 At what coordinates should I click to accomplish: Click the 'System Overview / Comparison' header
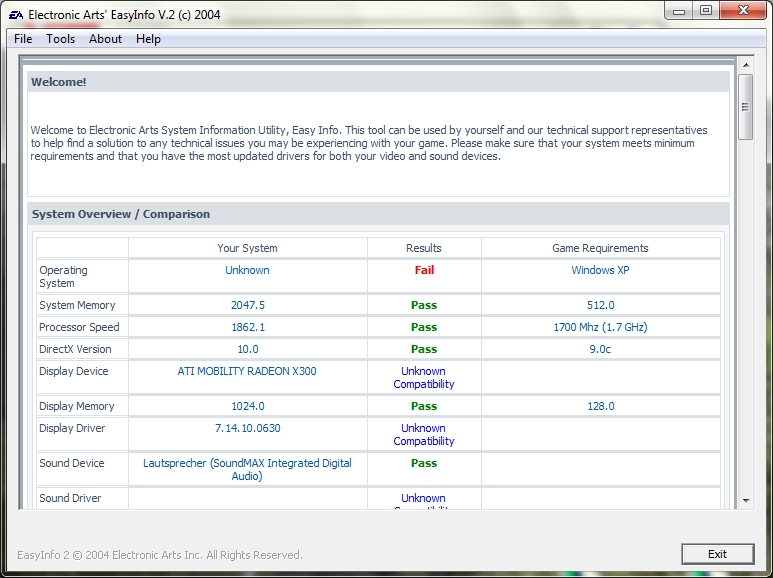[x=378, y=214]
